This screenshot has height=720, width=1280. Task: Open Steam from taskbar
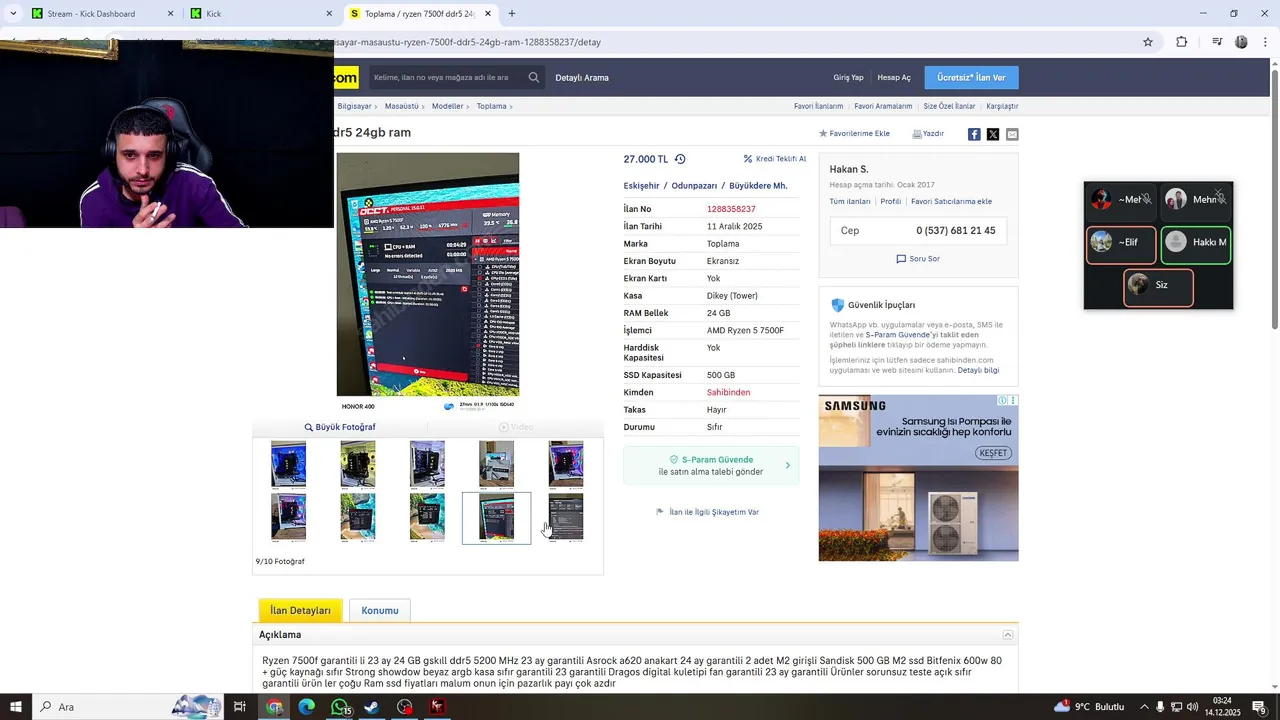(x=371, y=707)
